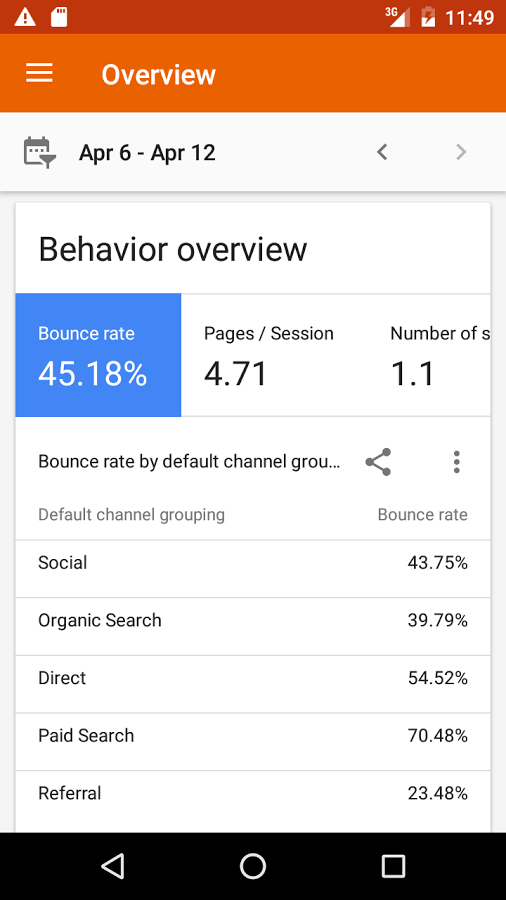
Task: Tap the Behavior overview card title
Action: (x=173, y=250)
